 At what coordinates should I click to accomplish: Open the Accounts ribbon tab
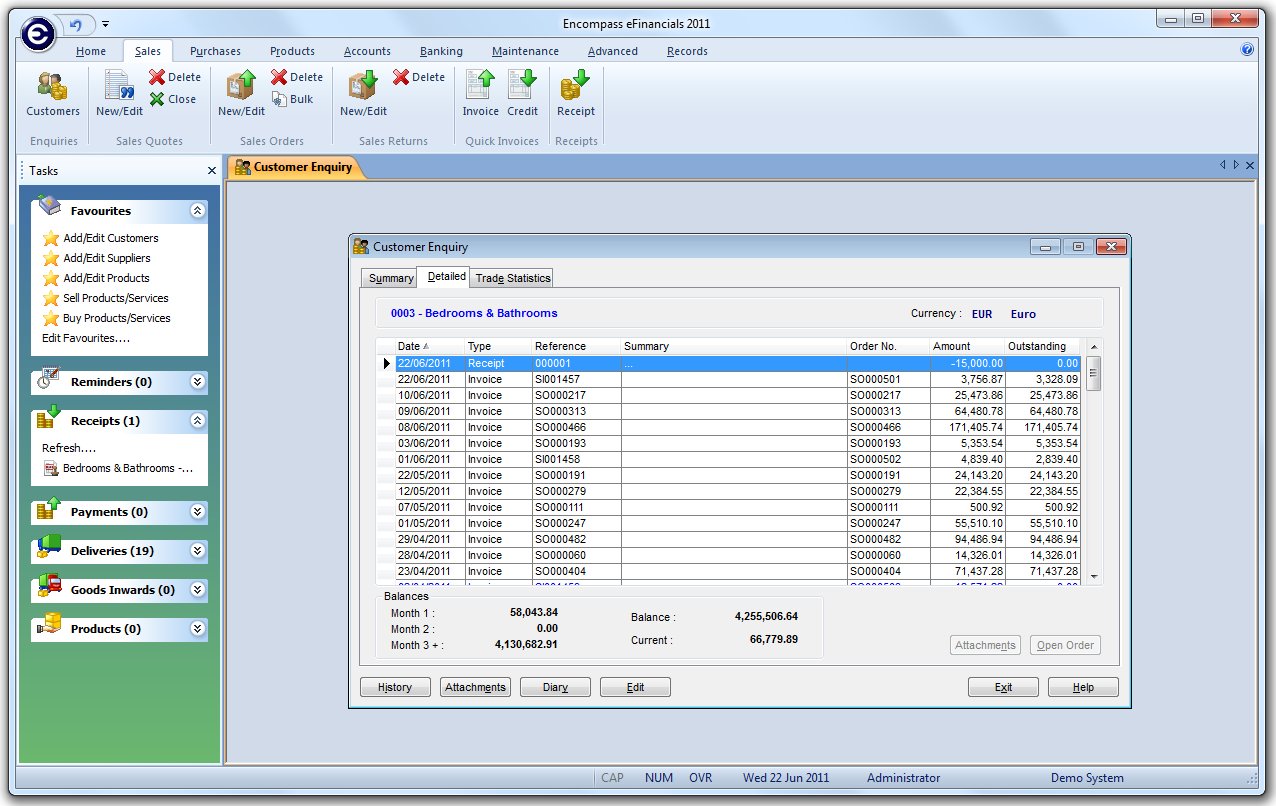[x=367, y=51]
